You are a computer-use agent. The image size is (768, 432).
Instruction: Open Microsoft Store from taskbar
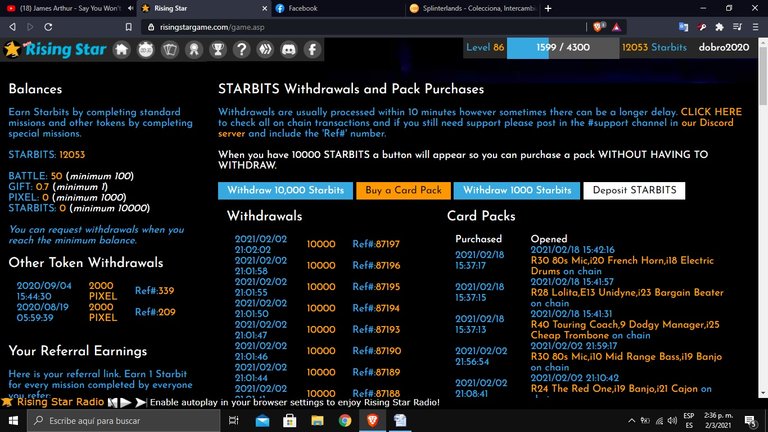(x=289, y=421)
